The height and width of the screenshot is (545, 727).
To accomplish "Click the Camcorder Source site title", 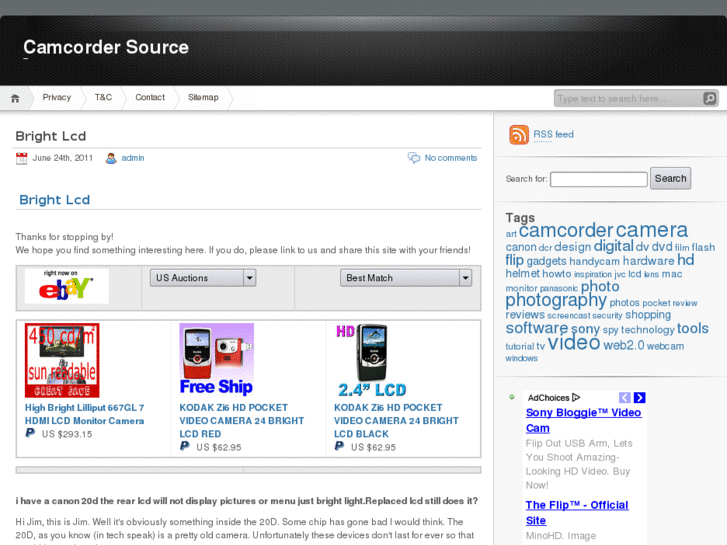I will 106,47.
